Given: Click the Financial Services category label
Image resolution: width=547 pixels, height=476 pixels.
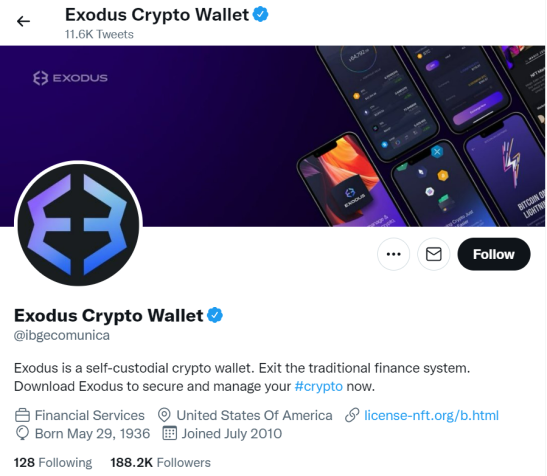Looking at the screenshot, I should click(x=90, y=415).
